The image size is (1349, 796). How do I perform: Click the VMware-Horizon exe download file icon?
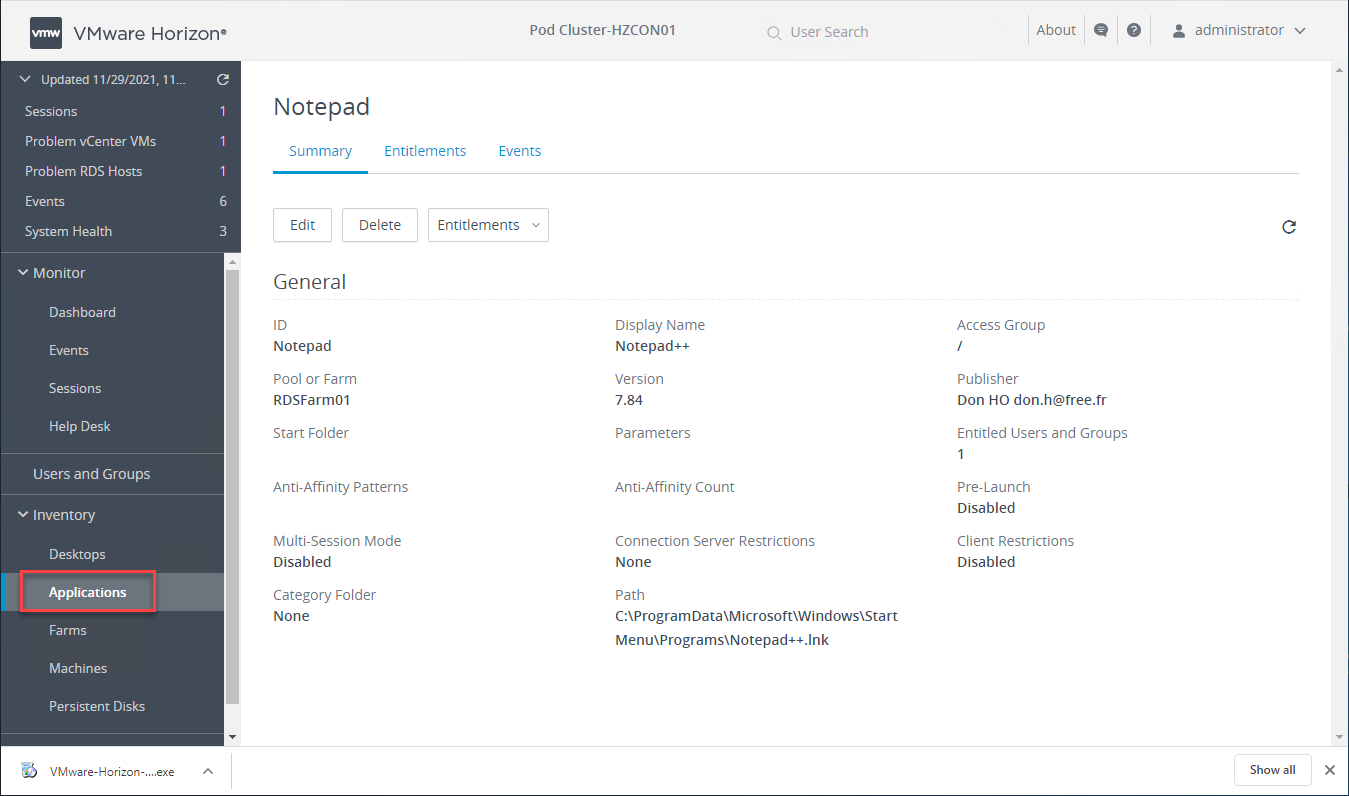(31, 771)
